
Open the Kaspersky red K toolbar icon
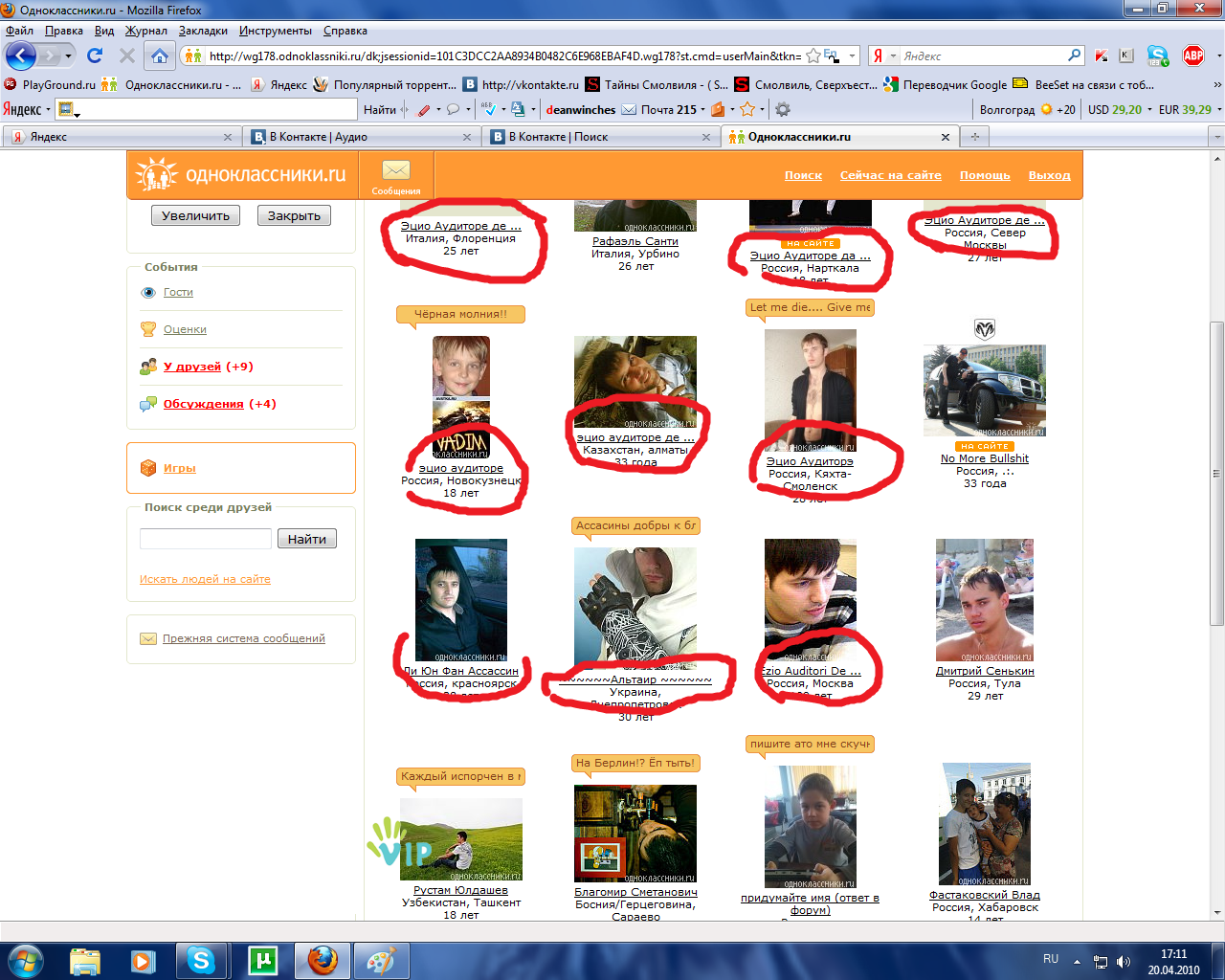[1102, 56]
